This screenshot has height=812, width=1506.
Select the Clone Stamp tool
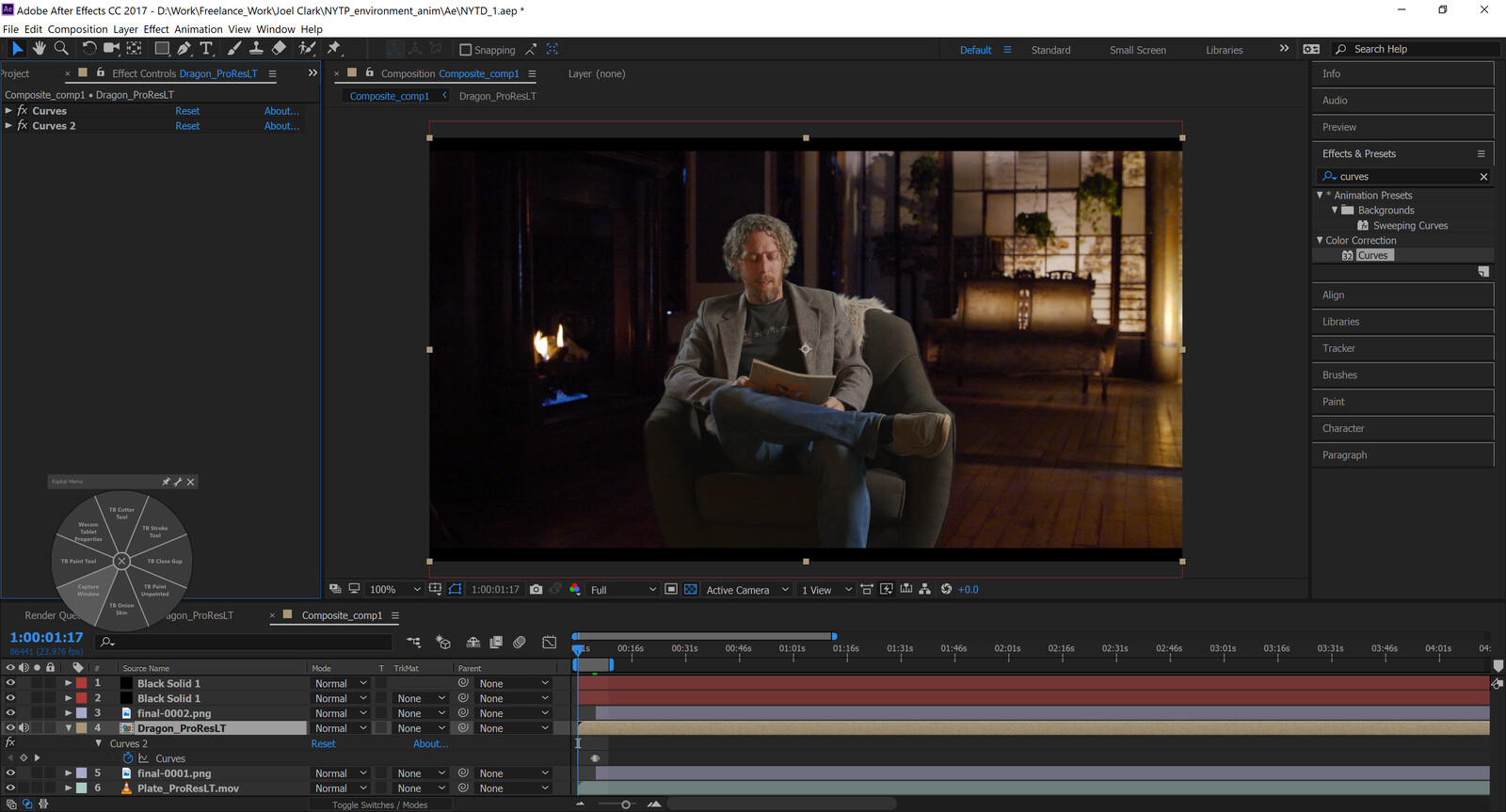pos(256,48)
